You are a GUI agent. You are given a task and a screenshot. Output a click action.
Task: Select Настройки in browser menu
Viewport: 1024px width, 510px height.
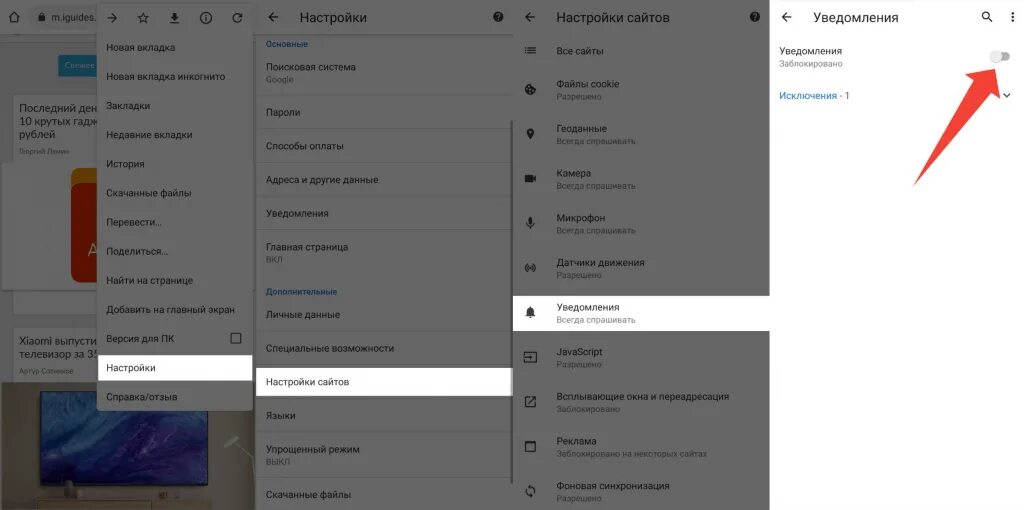(175, 368)
